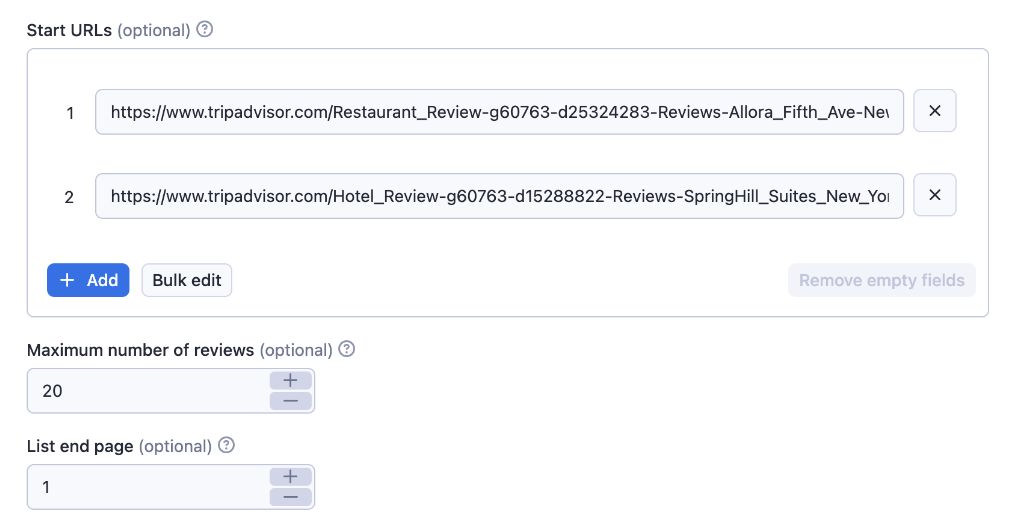Screen dimensions: 1012x524
Task: Focus the Restaurant_Review URL input field
Action: coord(499,112)
